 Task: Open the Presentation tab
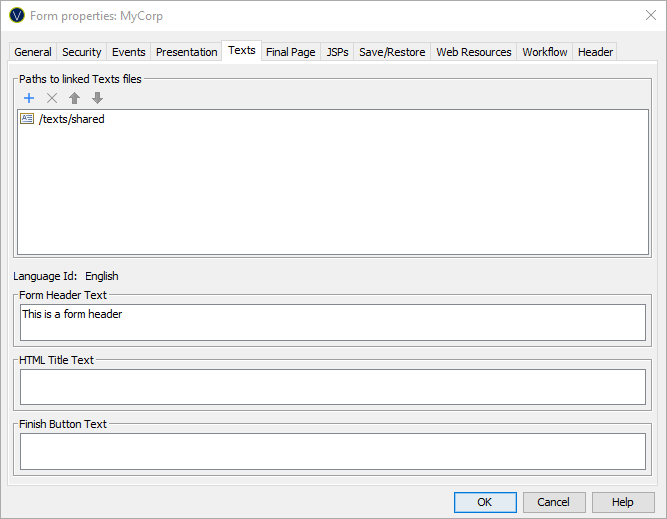[186, 52]
